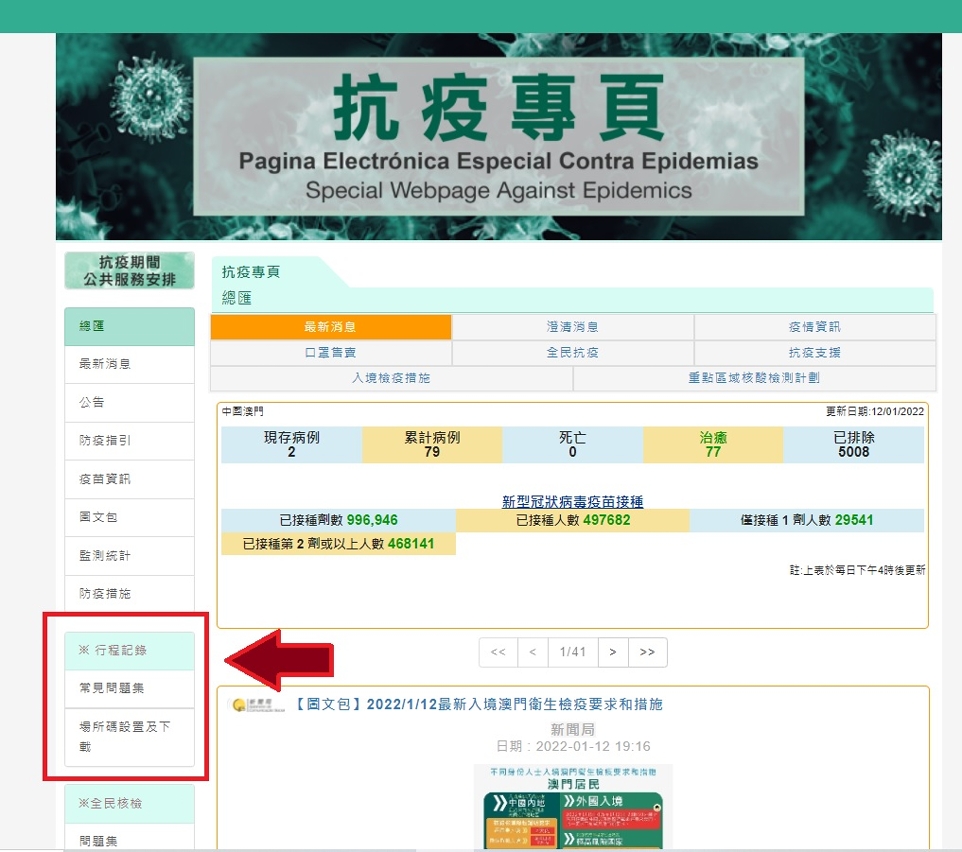Open the 2022/1/12 最新入境澳門衛生檢疫要求 article link
This screenshot has height=852, width=962.
point(479,705)
